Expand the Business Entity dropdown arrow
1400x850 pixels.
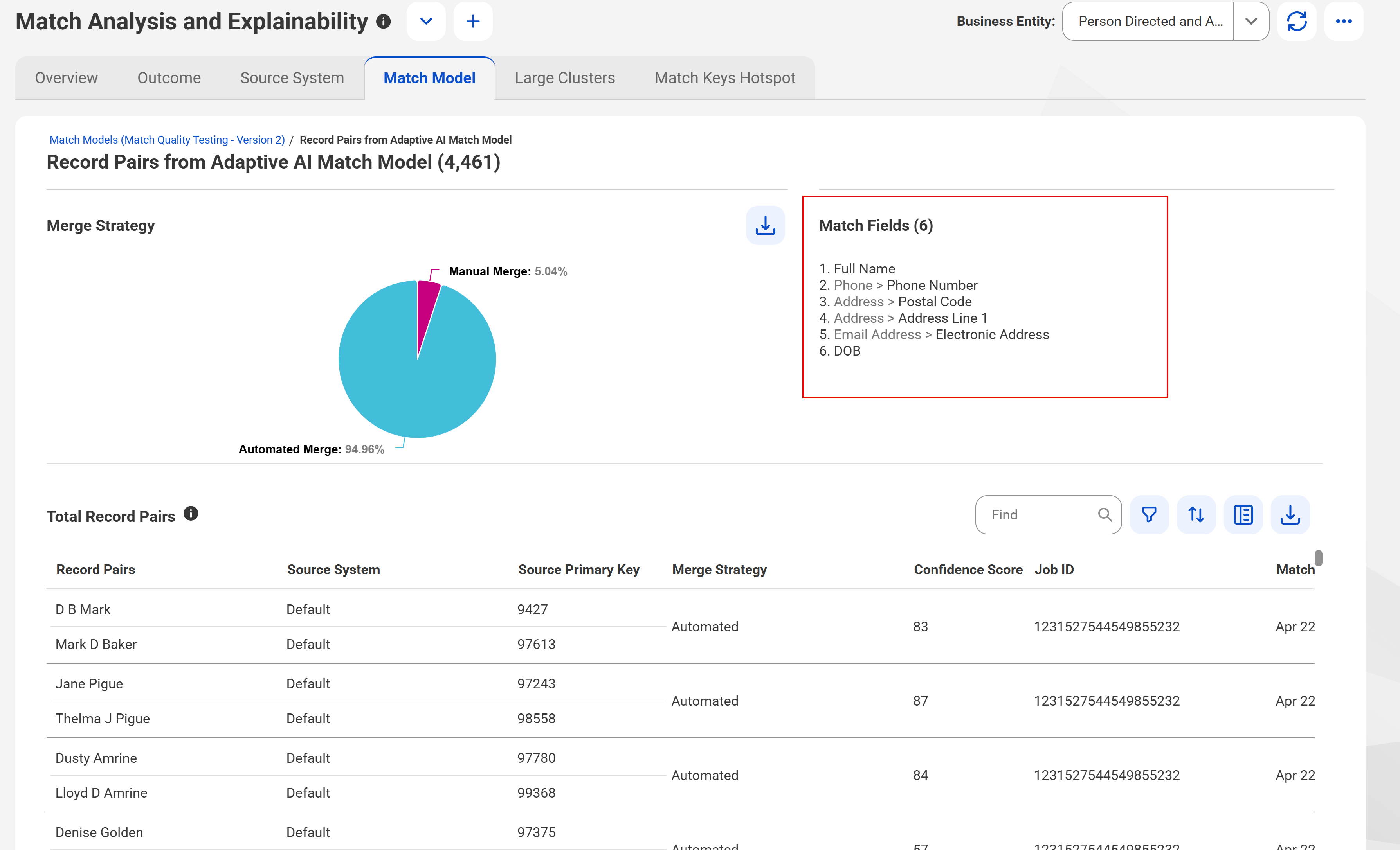pyautogui.click(x=1250, y=22)
